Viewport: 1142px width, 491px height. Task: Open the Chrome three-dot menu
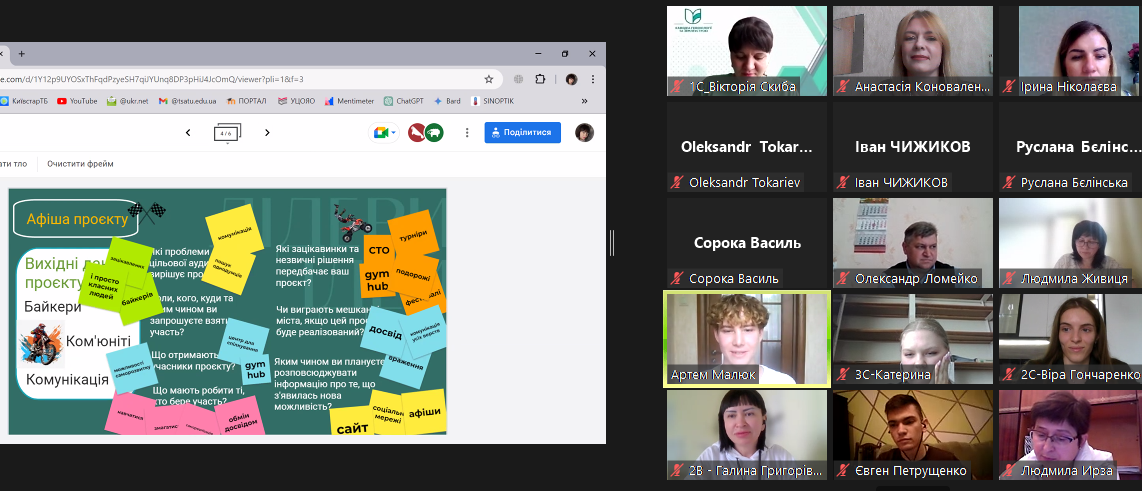[593, 79]
